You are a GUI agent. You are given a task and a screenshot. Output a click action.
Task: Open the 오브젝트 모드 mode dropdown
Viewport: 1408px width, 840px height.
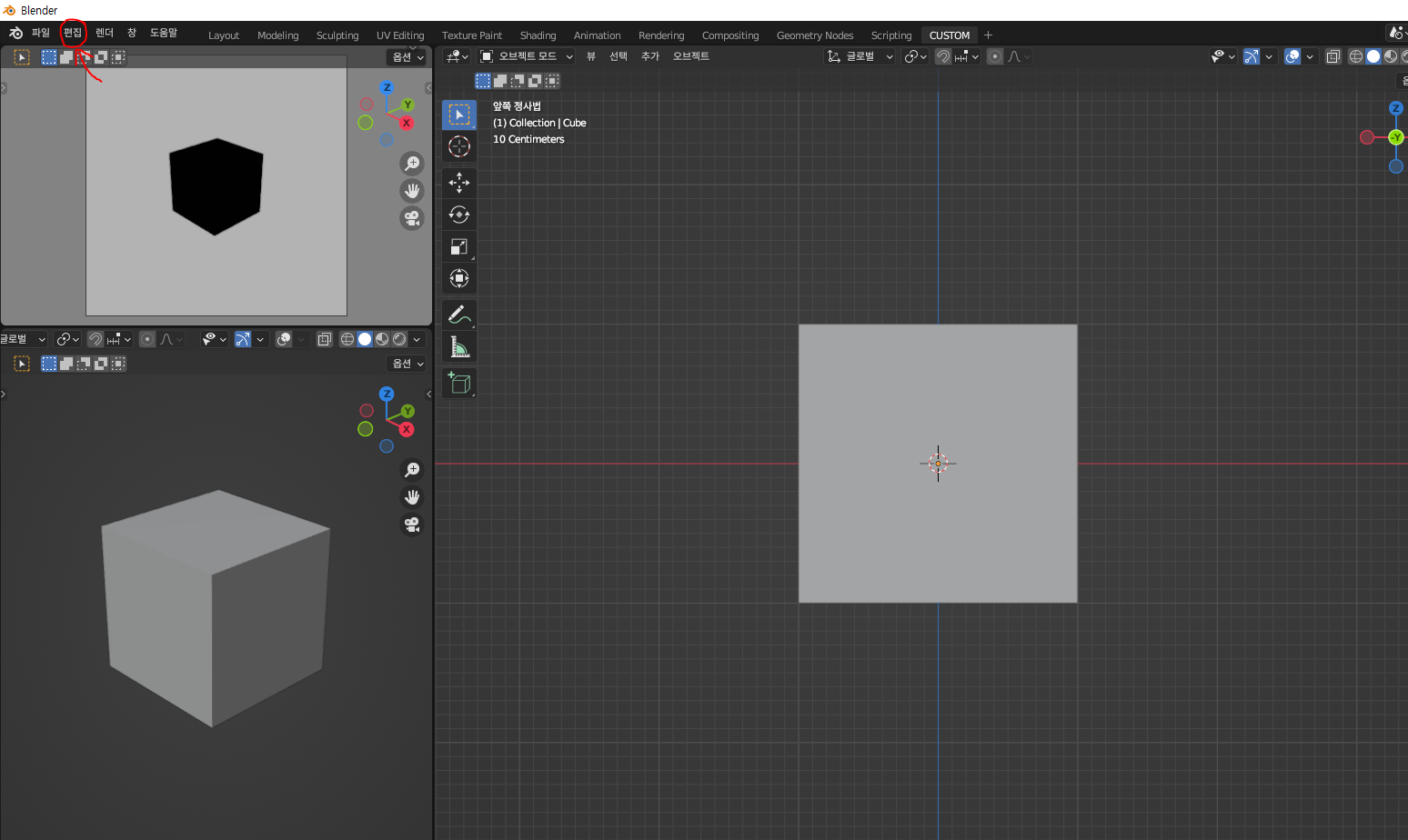[x=527, y=56]
